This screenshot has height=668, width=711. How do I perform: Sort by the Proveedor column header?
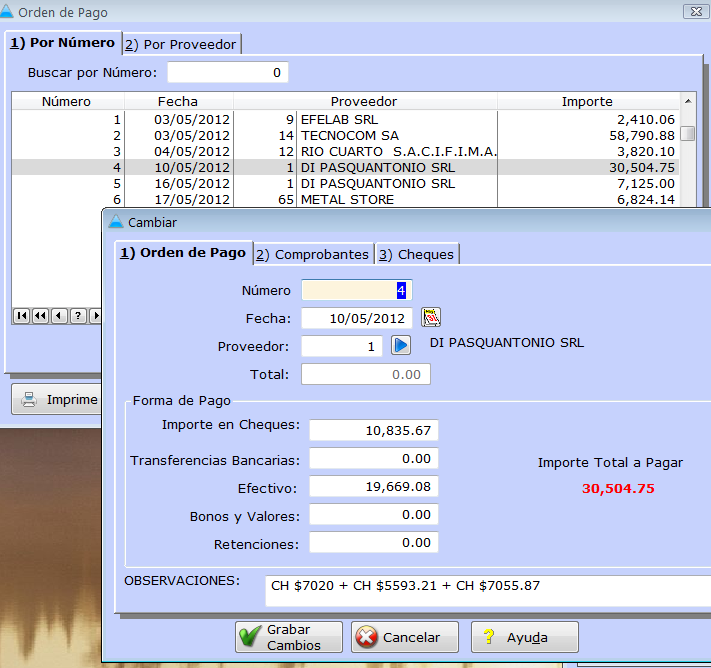pyautogui.click(x=364, y=101)
